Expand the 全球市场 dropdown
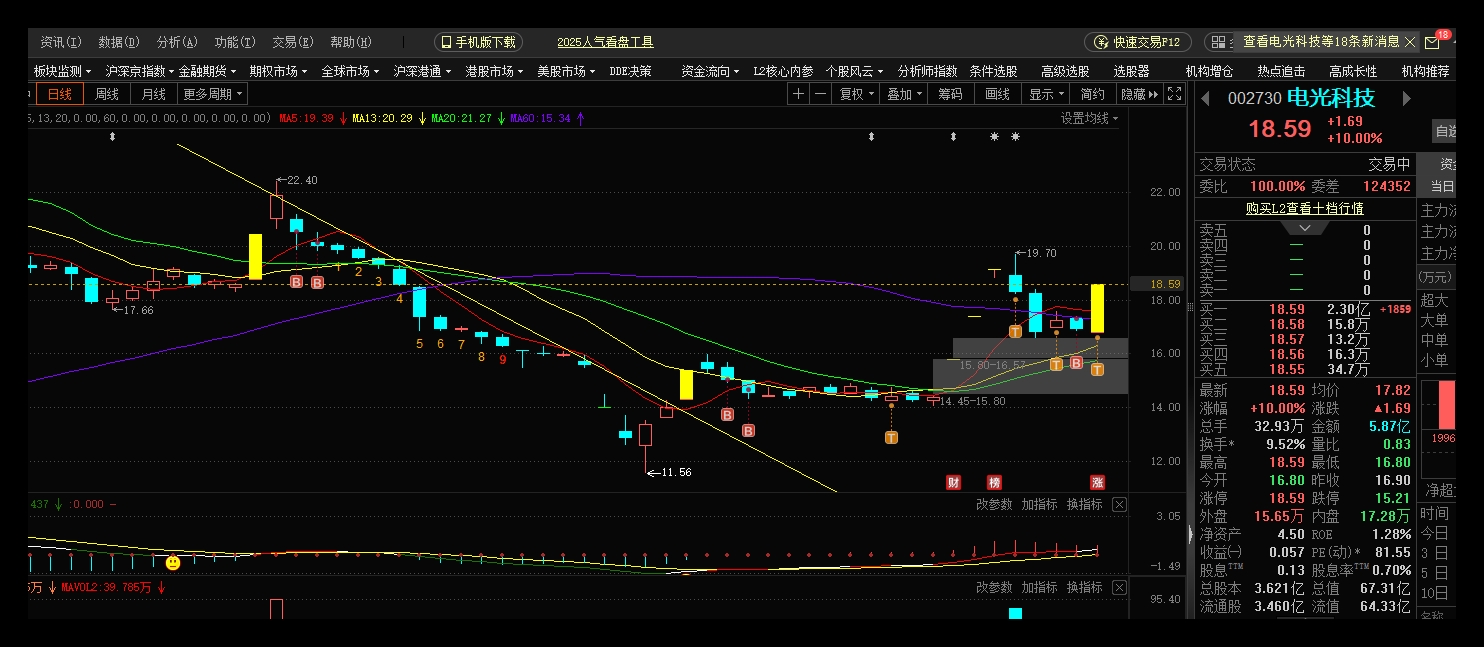The width and height of the screenshot is (1484, 647). 350,72
